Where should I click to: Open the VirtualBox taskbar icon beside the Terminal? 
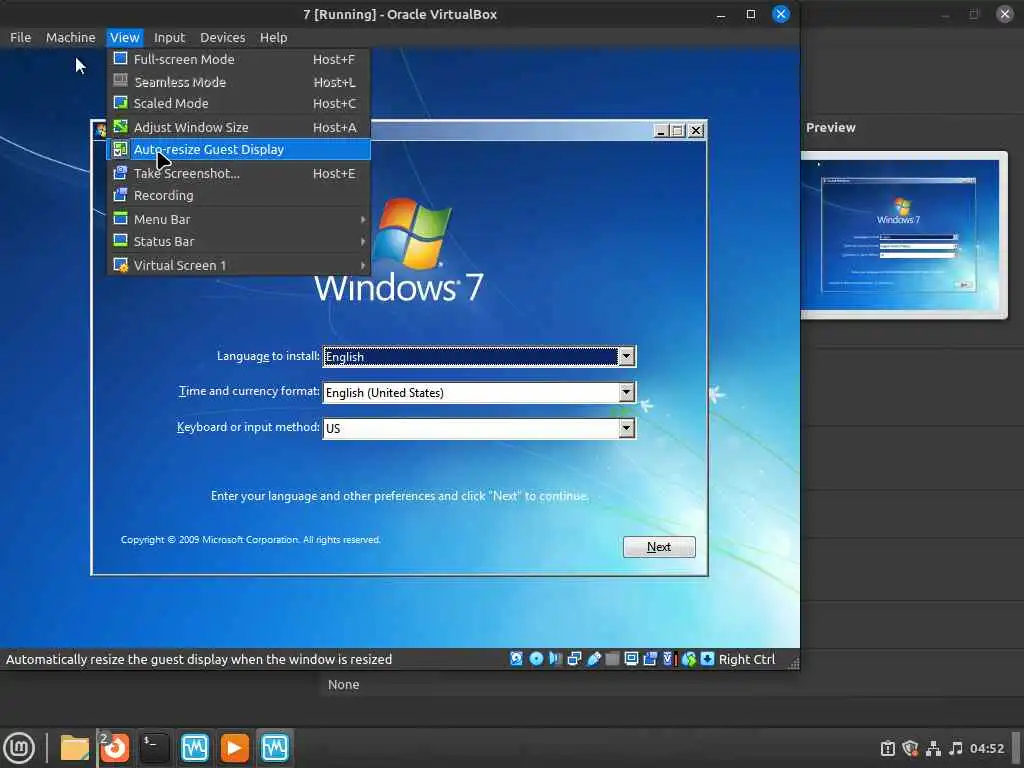[195, 748]
